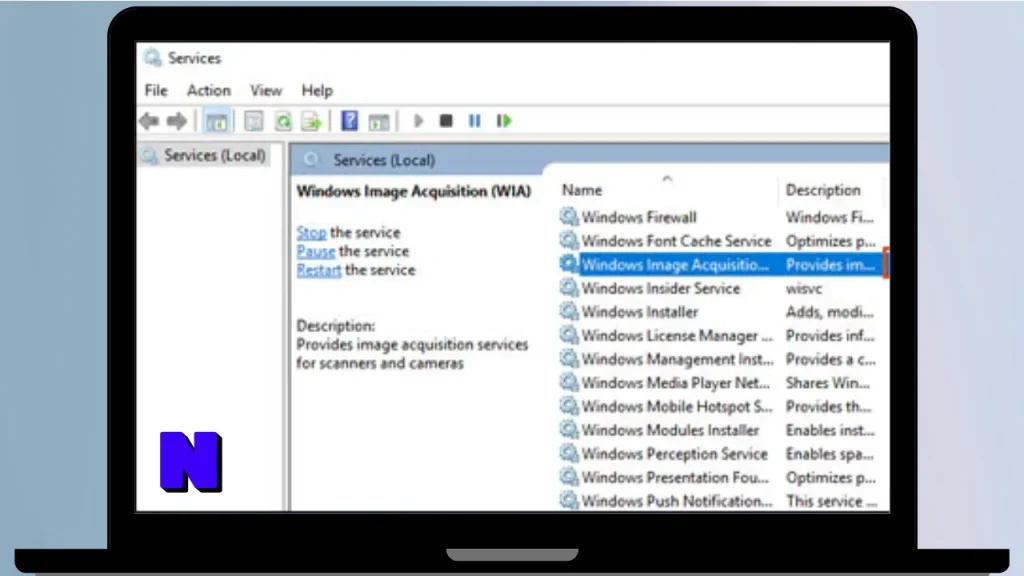Click the 'Windows Fi...' description cell
Screen dimensions: 1024x576
tap(829, 217)
